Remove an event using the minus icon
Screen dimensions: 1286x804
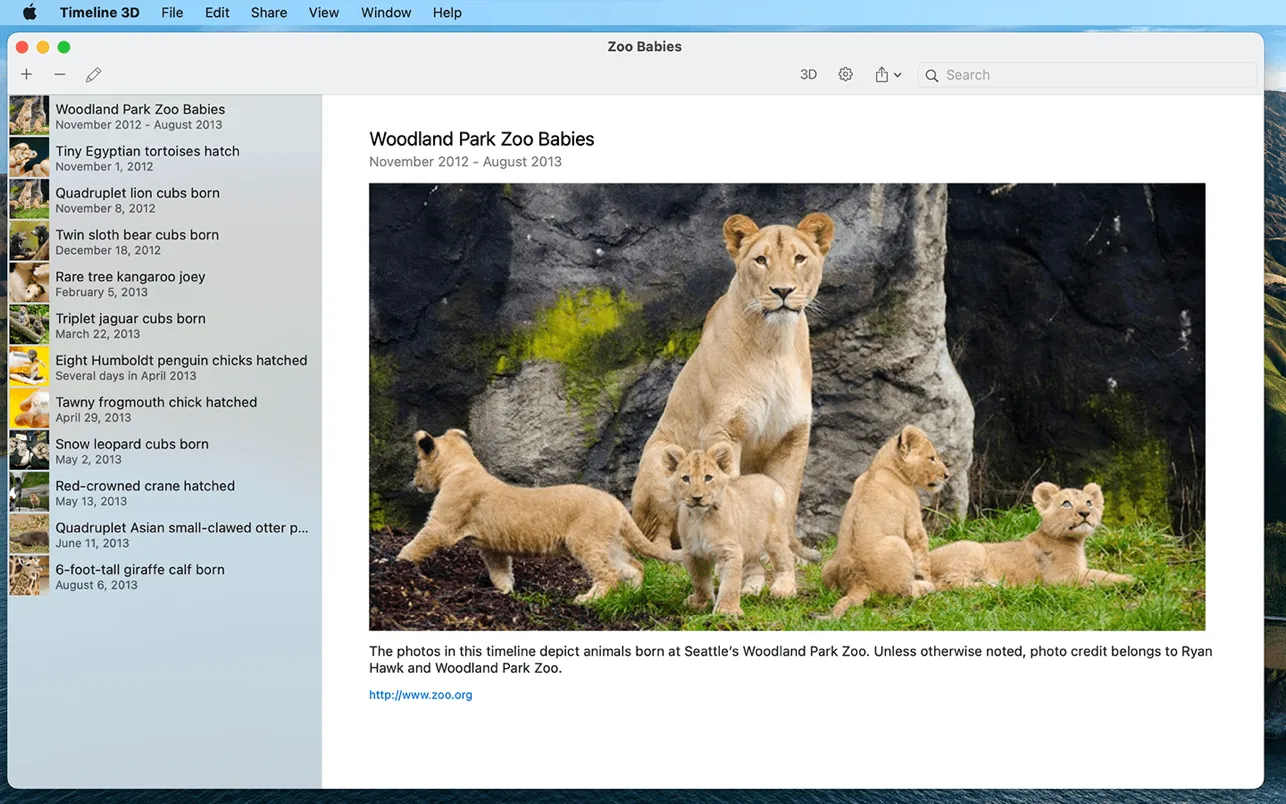pyautogui.click(x=59, y=74)
